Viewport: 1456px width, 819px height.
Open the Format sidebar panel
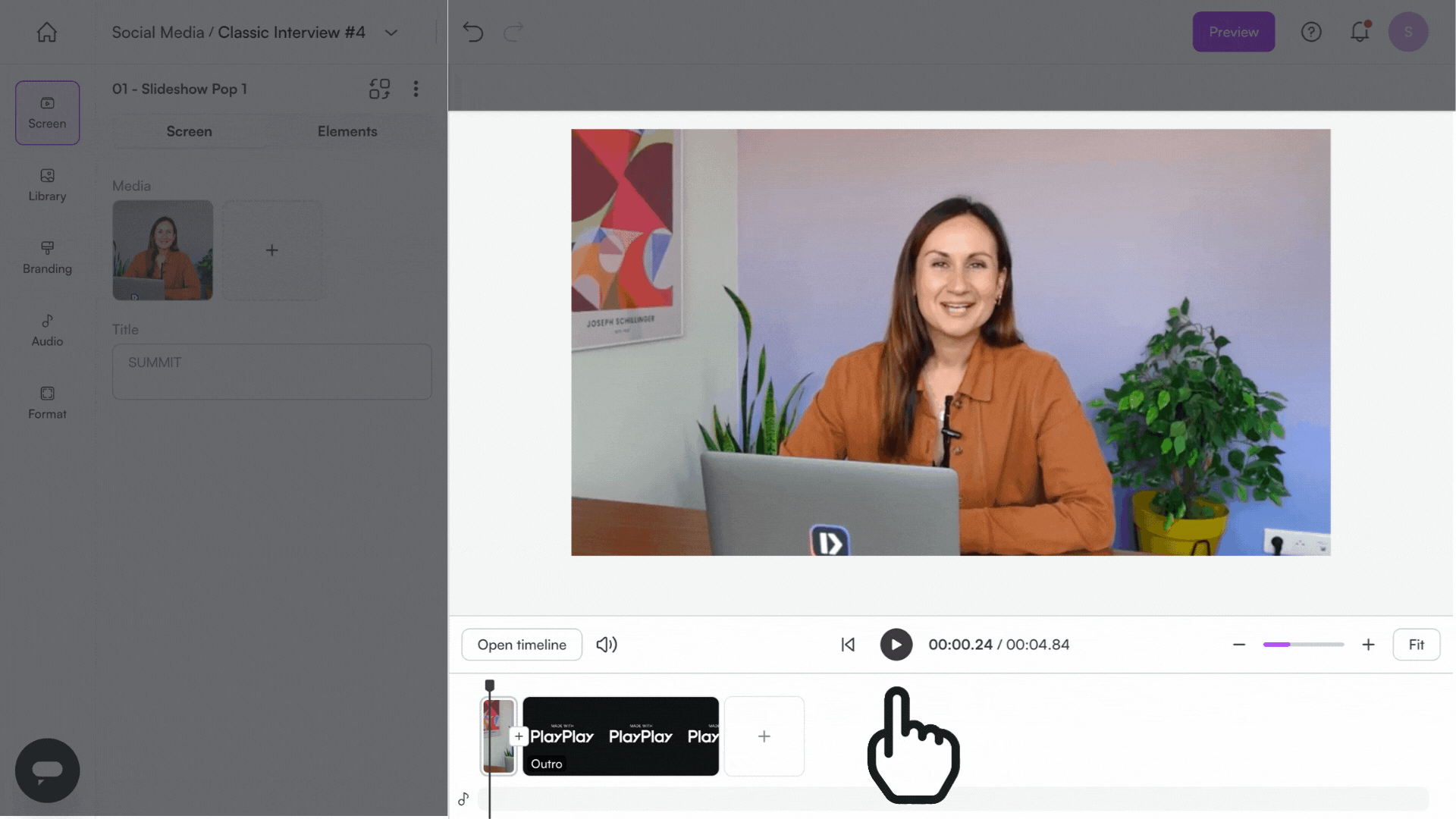click(x=47, y=403)
